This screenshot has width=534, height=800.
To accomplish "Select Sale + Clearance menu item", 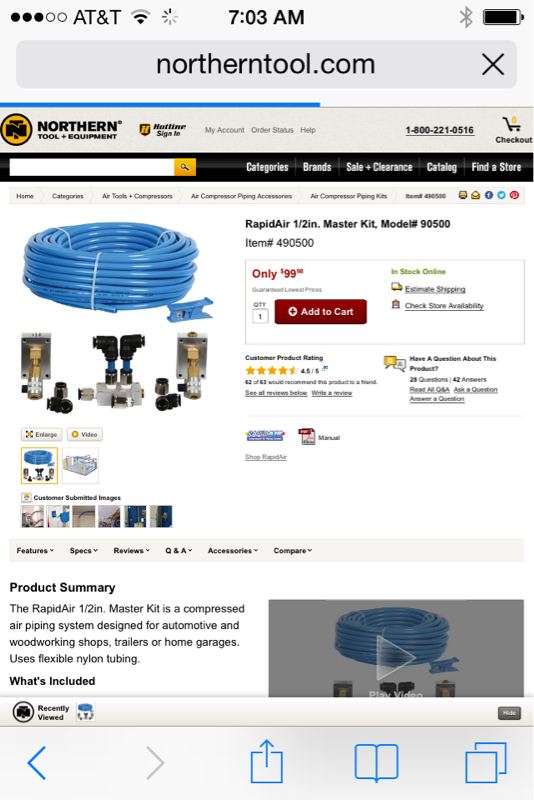I will 379,167.
